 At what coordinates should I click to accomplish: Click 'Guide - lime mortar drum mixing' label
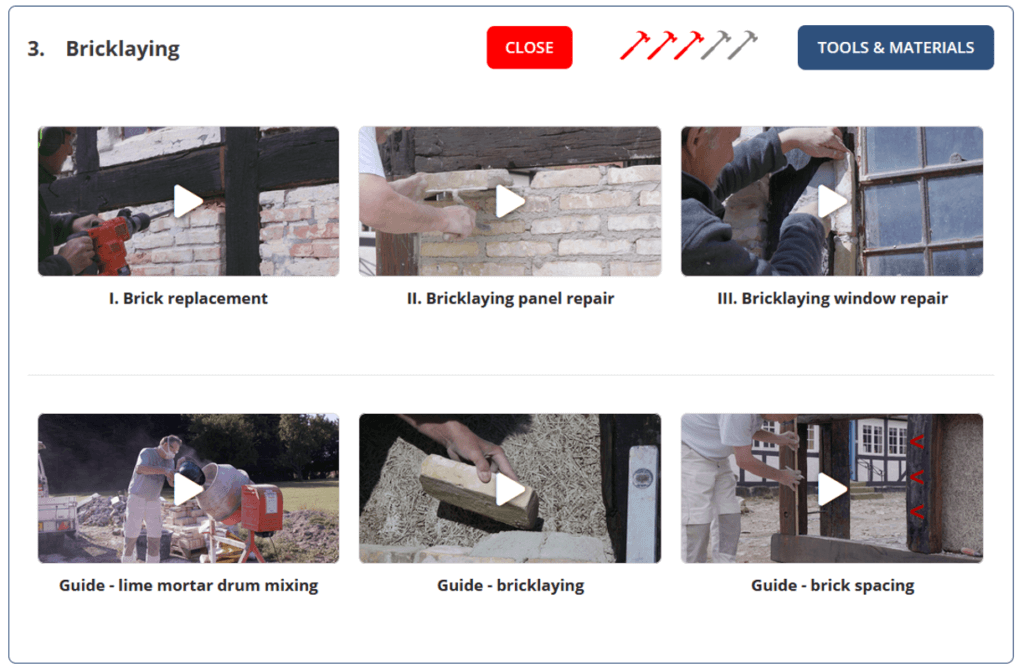188,585
